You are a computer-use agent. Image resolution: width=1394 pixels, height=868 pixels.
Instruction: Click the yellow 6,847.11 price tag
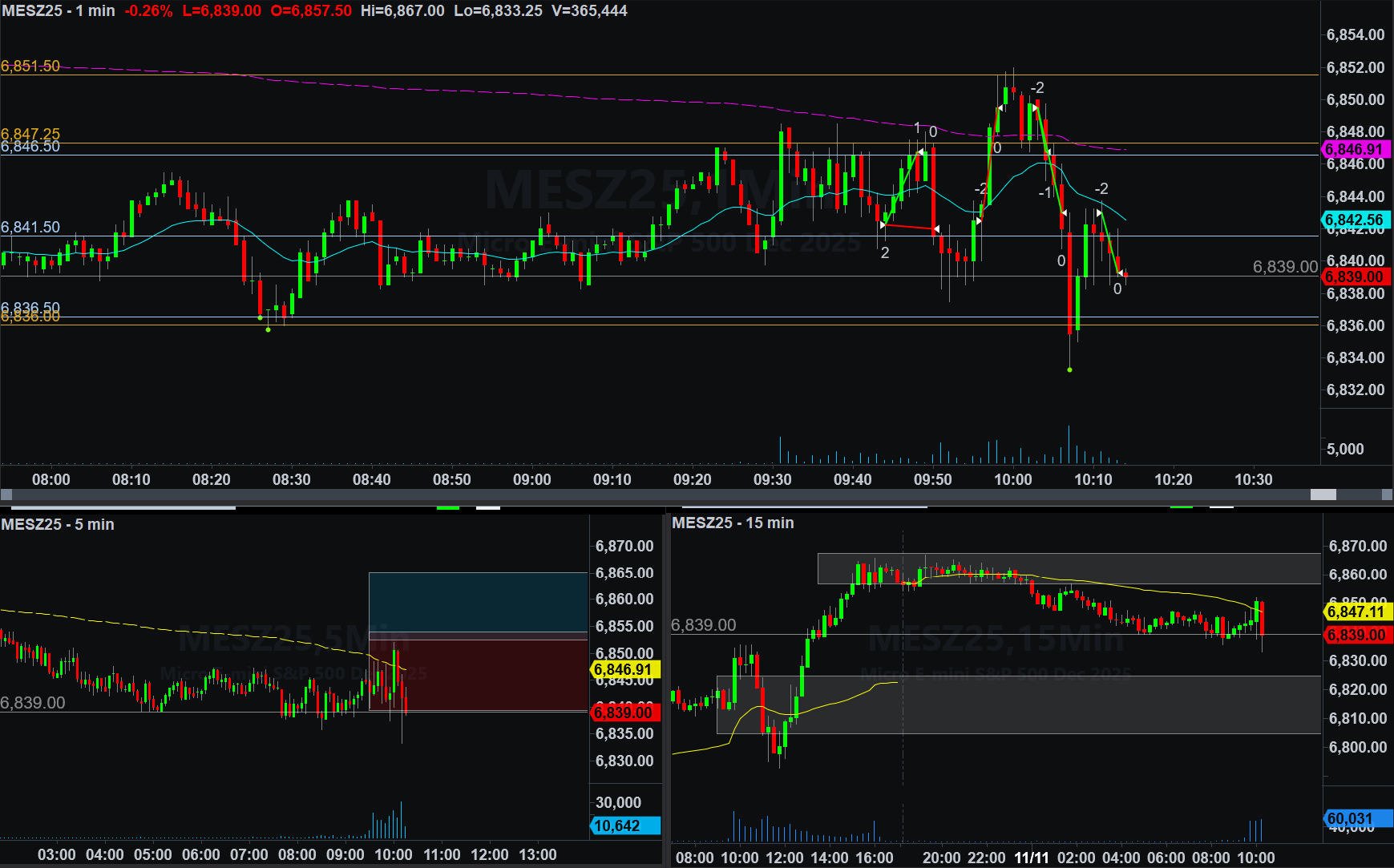(1356, 612)
